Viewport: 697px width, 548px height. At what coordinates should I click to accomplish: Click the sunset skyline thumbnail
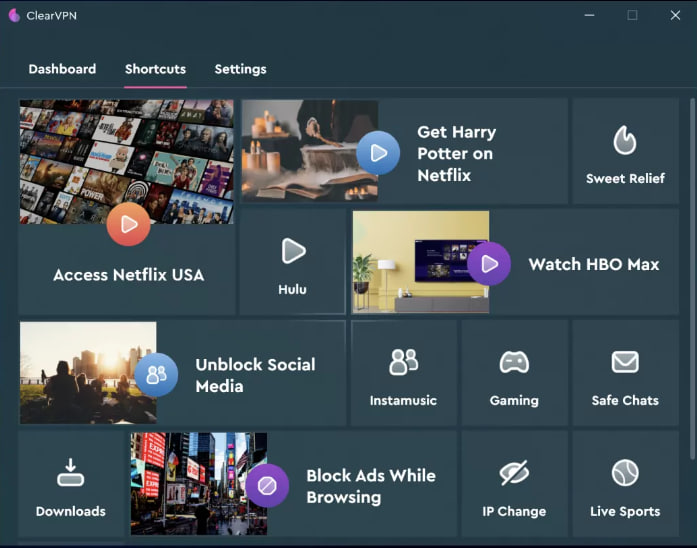click(x=88, y=373)
